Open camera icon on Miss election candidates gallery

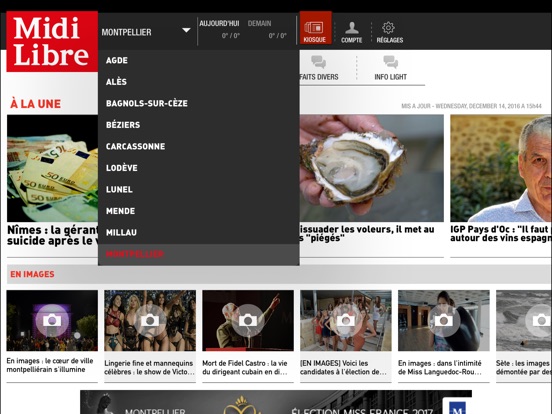coord(346,320)
